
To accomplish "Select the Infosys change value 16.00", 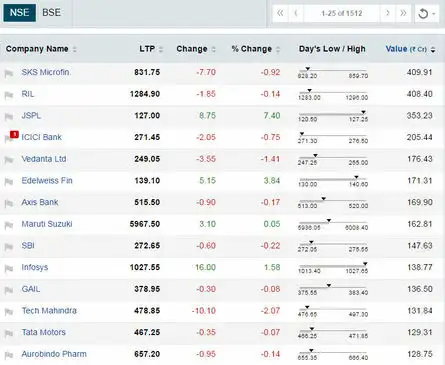I will point(205,267).
